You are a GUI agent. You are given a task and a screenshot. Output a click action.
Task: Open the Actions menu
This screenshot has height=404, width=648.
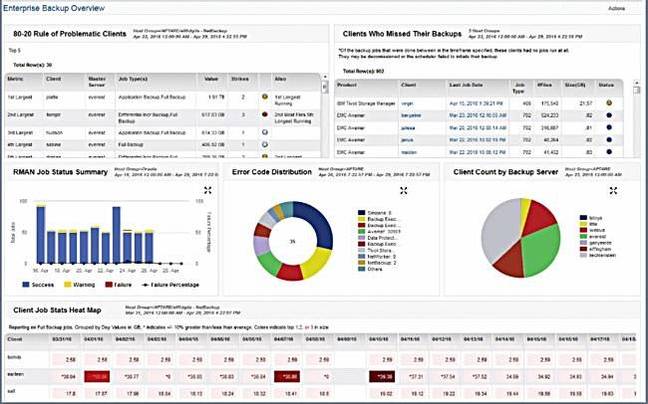coord(617,8)
